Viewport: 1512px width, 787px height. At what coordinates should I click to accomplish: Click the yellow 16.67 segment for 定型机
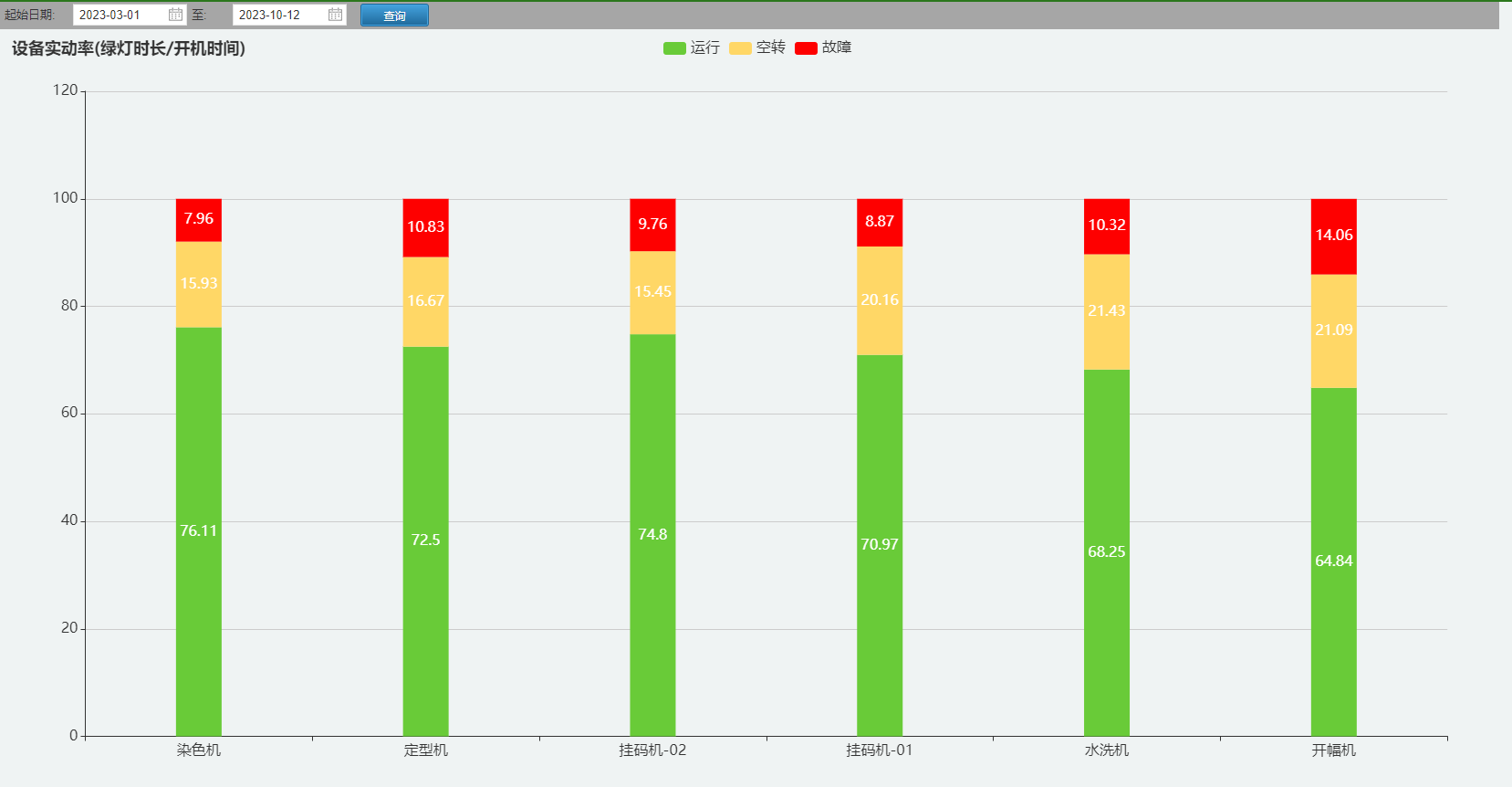click(426, 302)
